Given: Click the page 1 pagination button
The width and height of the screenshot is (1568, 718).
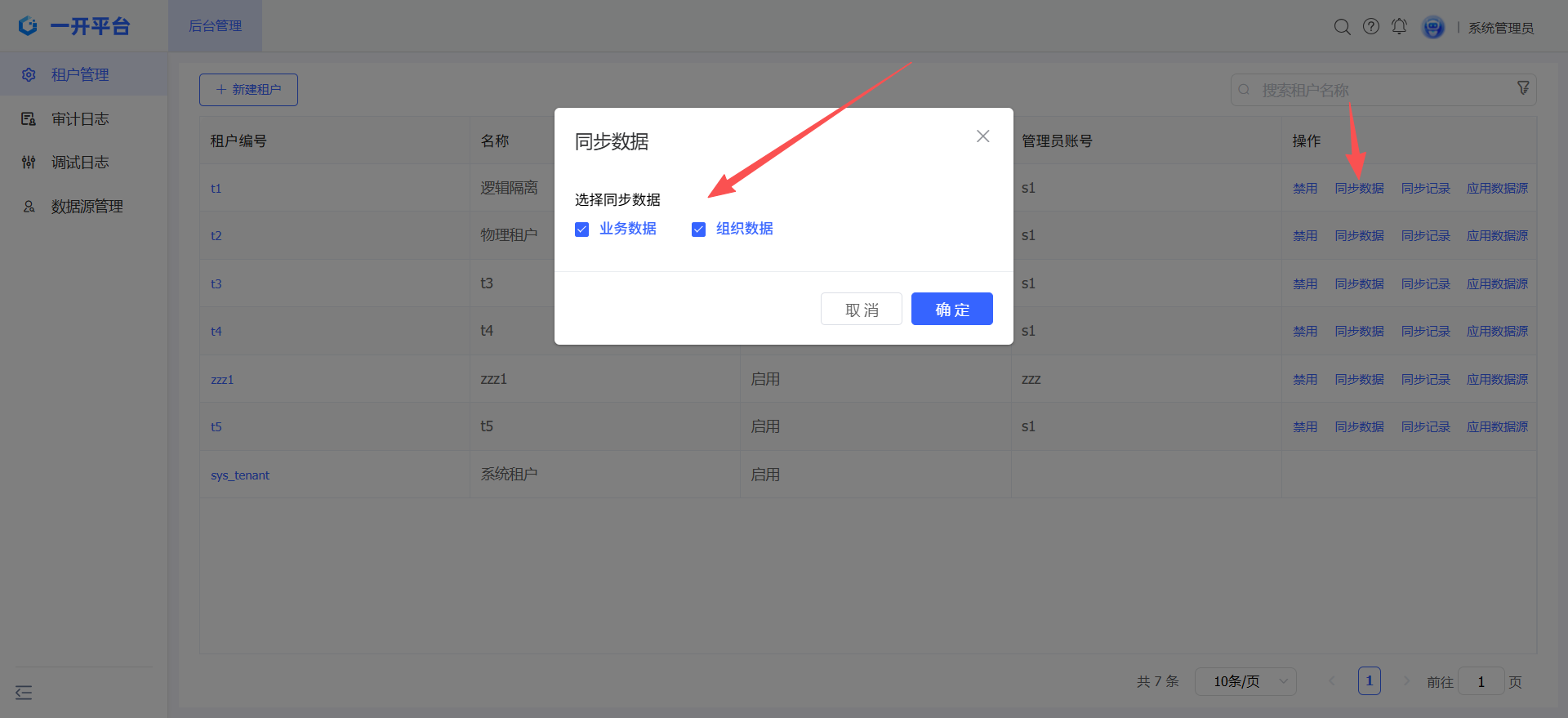Looking at the screenshot, I should 1370,681.
